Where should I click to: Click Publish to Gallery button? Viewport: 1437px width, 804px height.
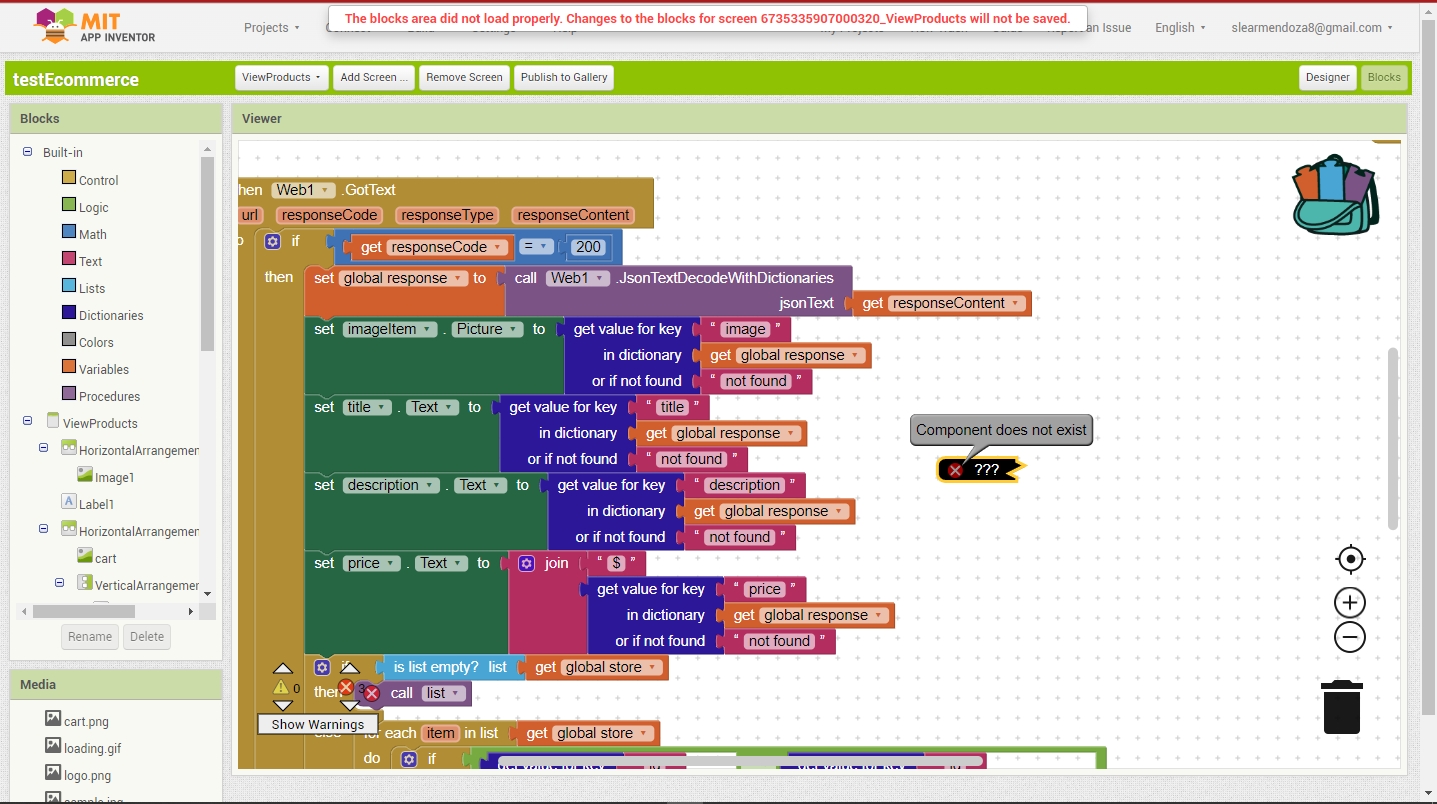(563, 77)
